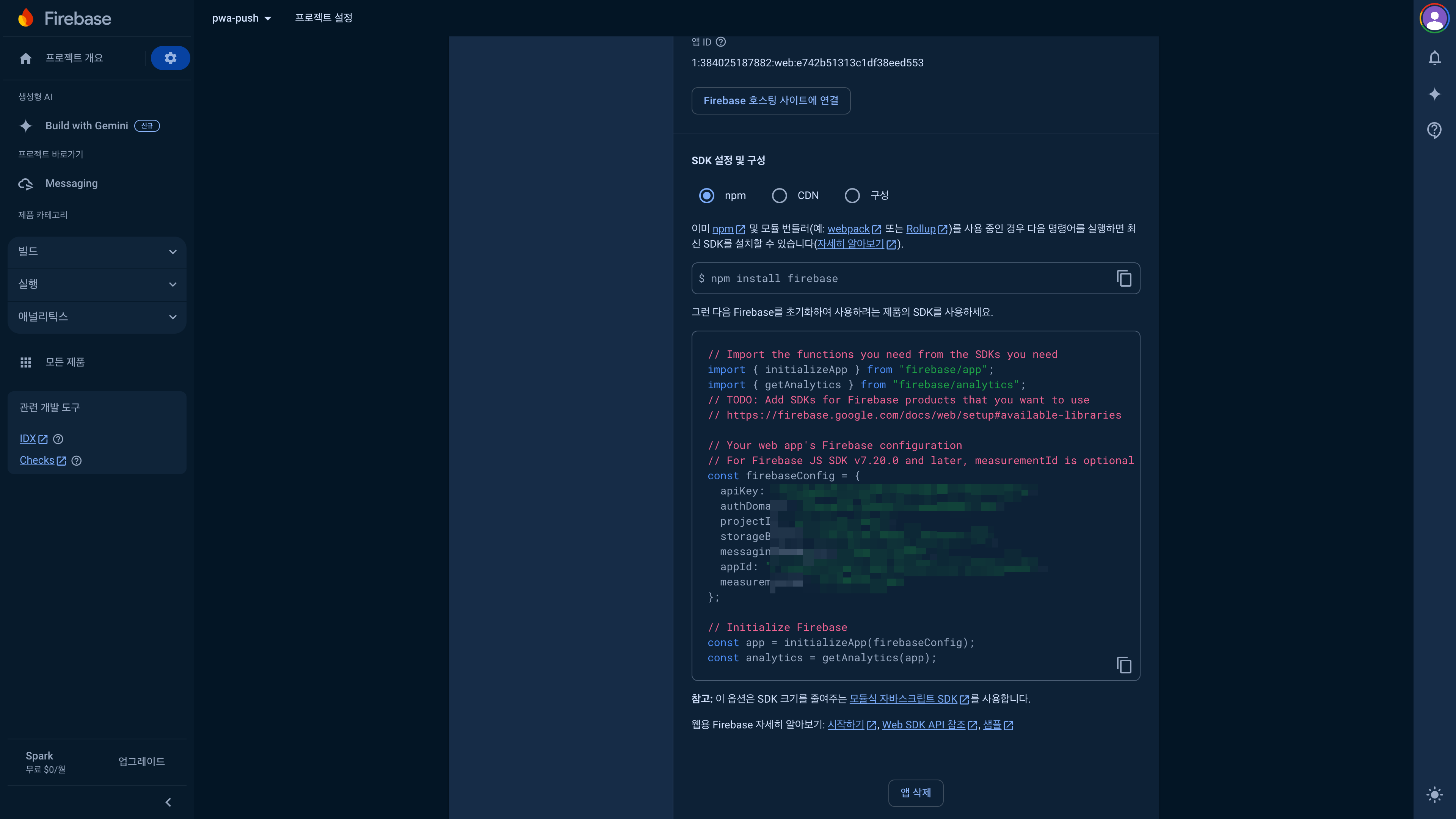Expand the 빌드 category
Viewport: 1456px width, 819px height.
pyautogui.click(x=97, y=251)
